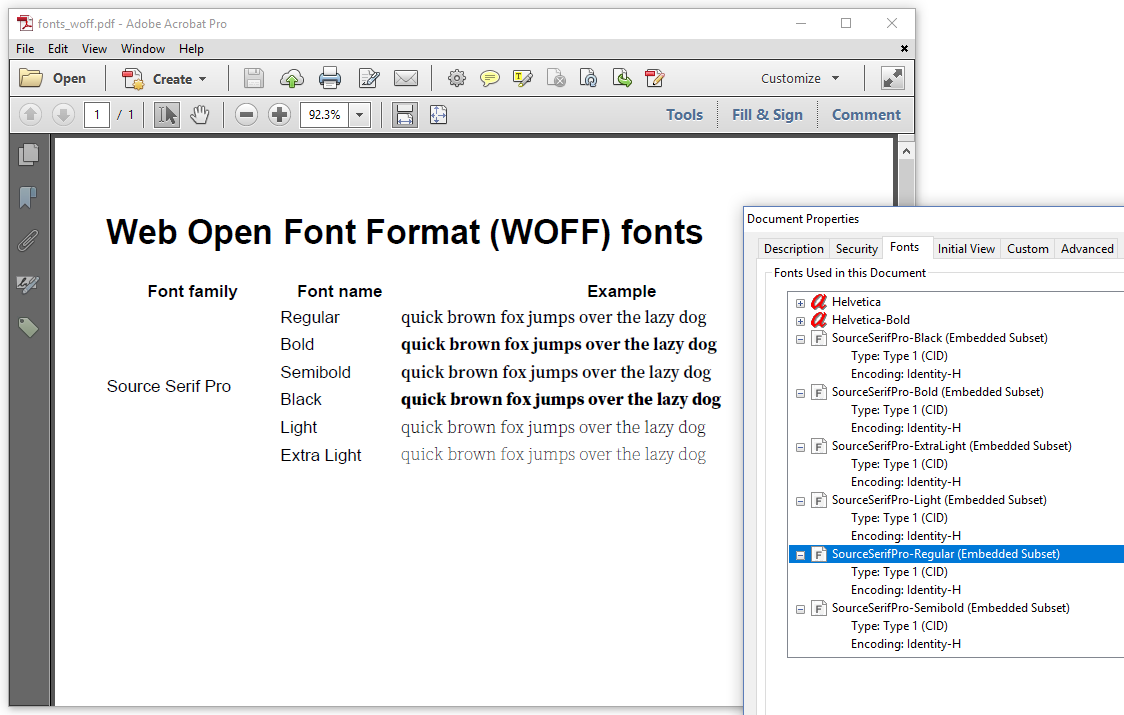Viewport: 1124px width, 715px height.
Task: Open the Tools pane
Action: pyautogui.click(x=685, y=115)
